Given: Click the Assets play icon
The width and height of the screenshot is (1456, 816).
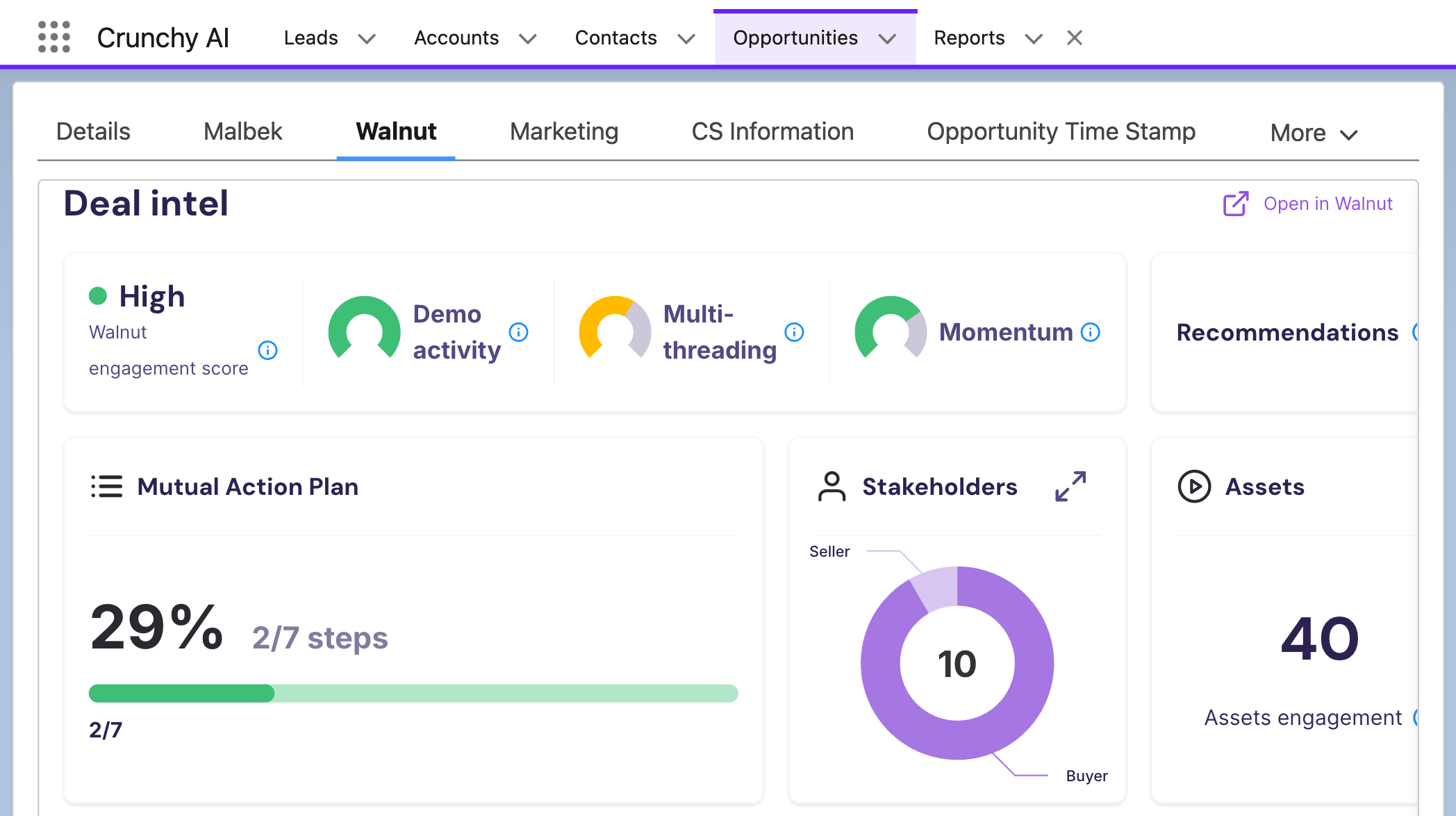Looking at the screenshot, I should (1194, 487).
